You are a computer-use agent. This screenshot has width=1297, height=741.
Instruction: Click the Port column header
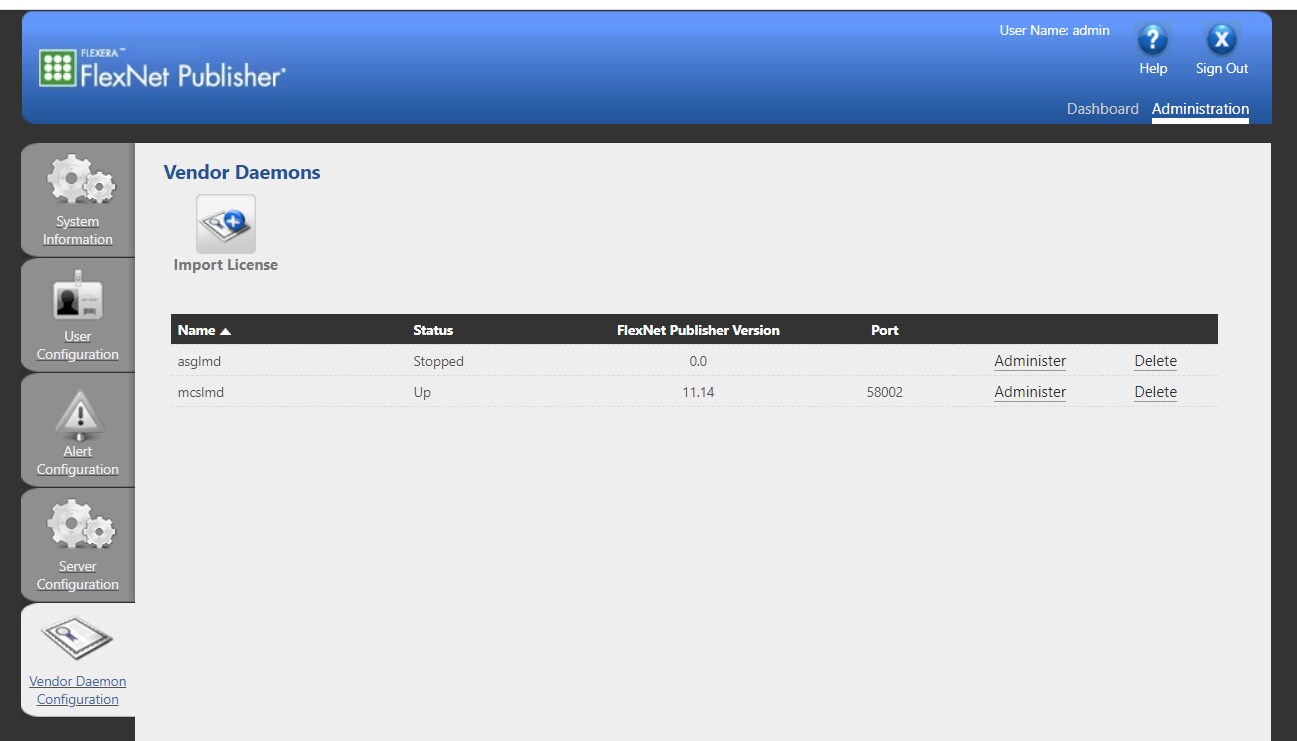point(884,330)
